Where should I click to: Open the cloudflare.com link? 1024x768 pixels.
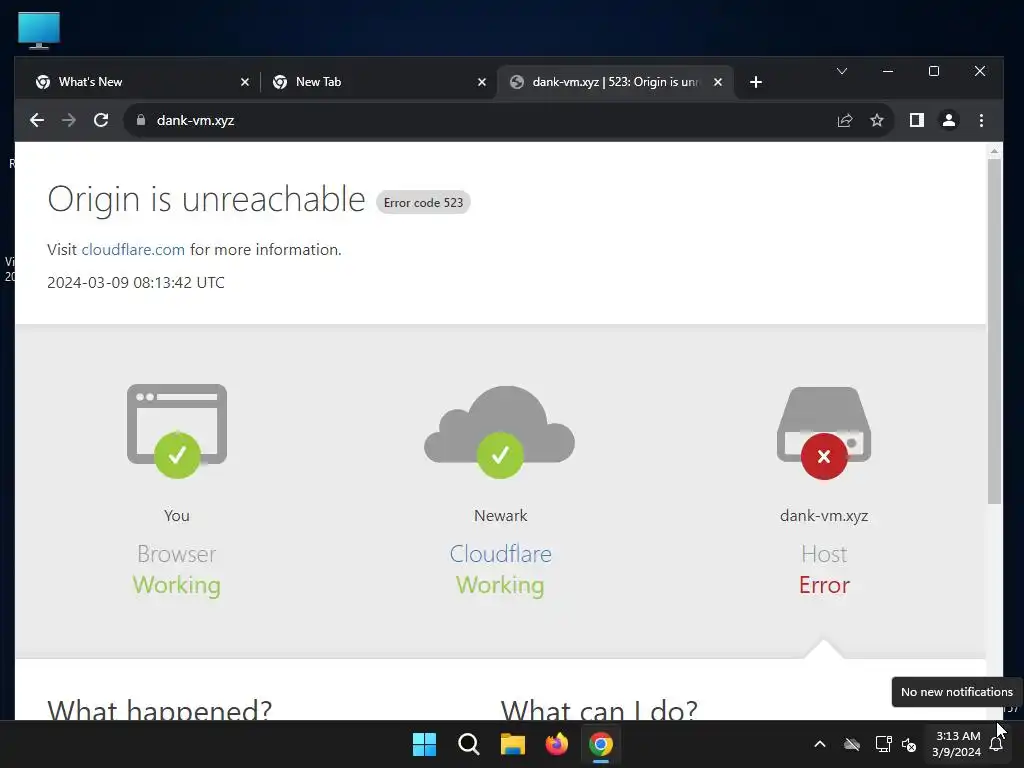tap(133, 249)
